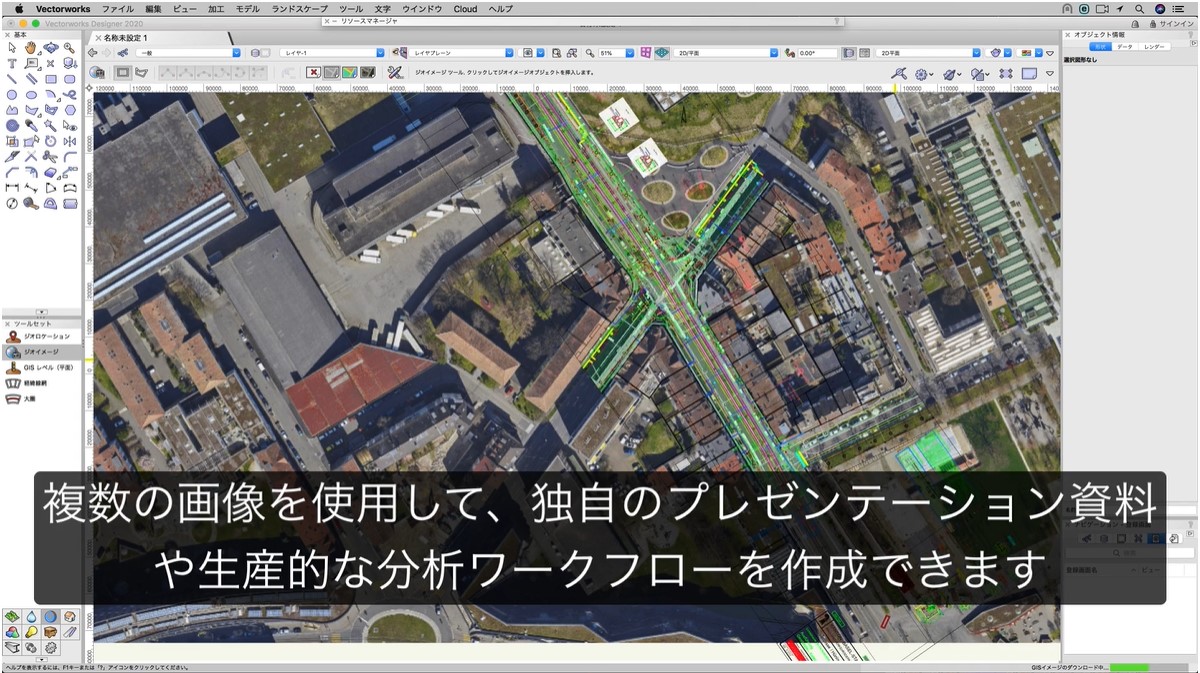
Task: Open the Cloud menu
Action: [465, 8]
